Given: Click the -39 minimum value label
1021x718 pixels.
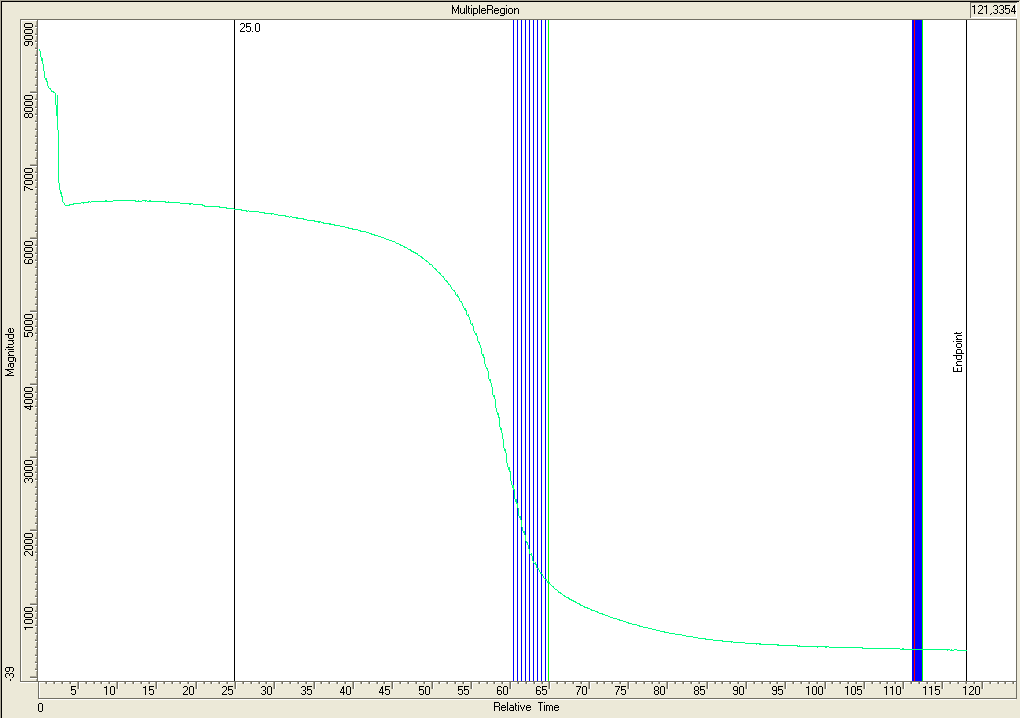Looking at the screenshot, I should pos(10,672).
